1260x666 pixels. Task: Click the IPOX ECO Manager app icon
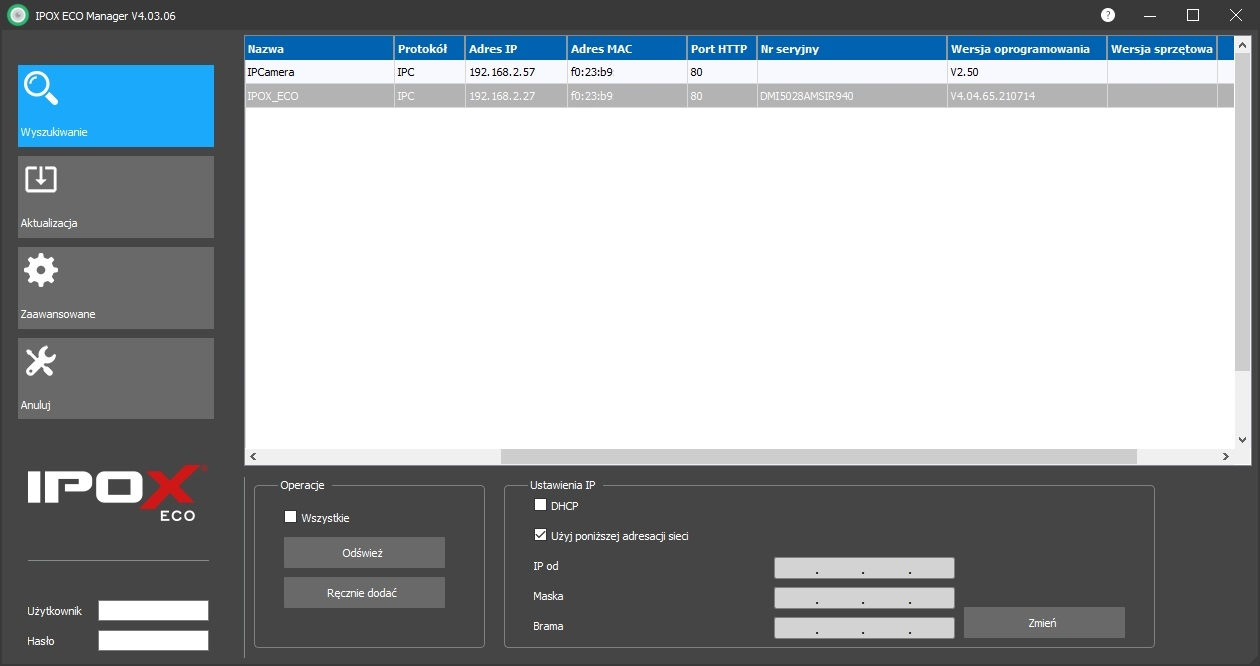(17, 15)
